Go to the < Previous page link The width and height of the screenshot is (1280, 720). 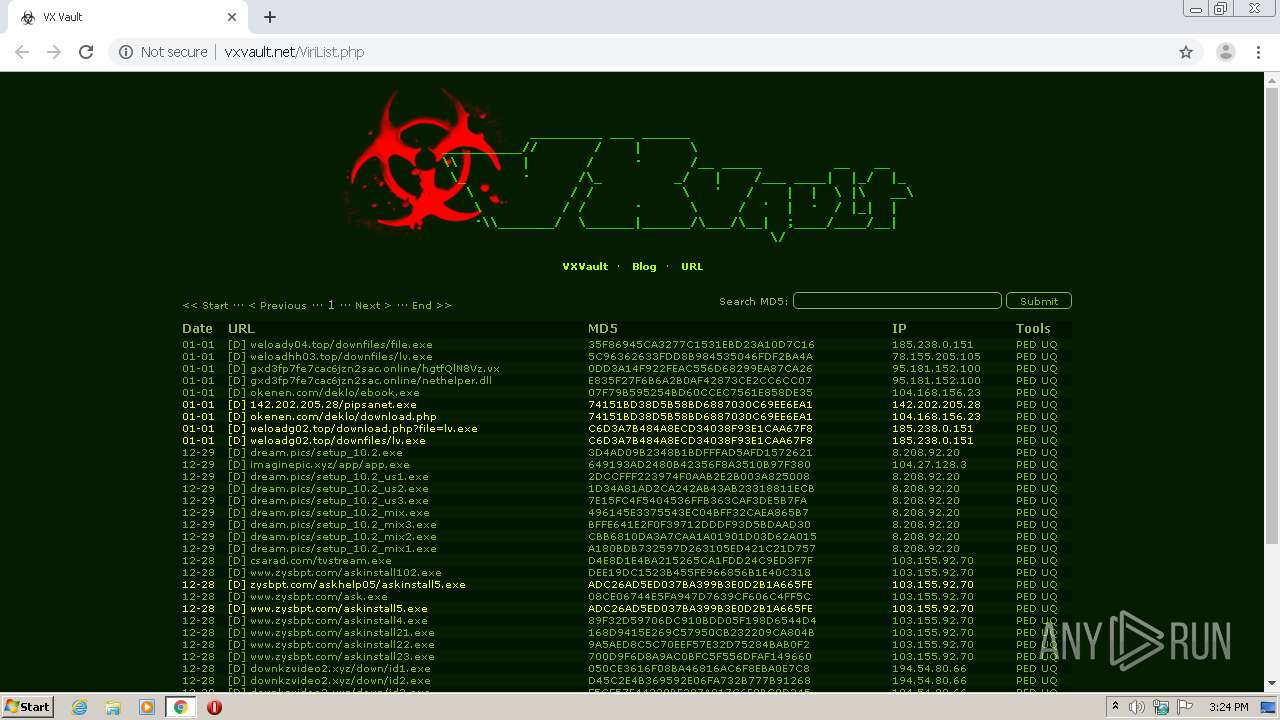tap(277, 305)
